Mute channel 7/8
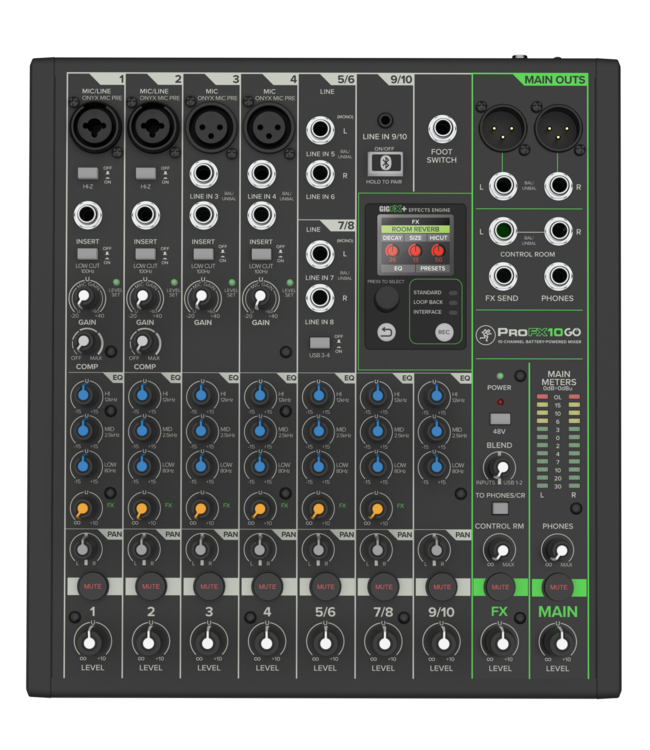This screenshot has height=750, width=650. pyautogui.click(x=384, y=586)
